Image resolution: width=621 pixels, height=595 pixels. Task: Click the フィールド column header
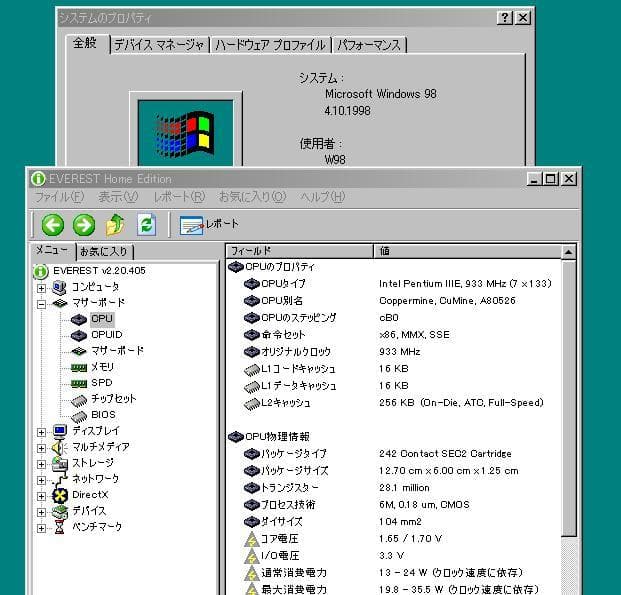299,251
